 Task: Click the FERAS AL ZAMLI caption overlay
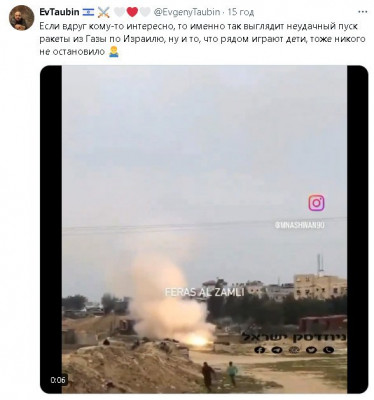pos(205,292)
